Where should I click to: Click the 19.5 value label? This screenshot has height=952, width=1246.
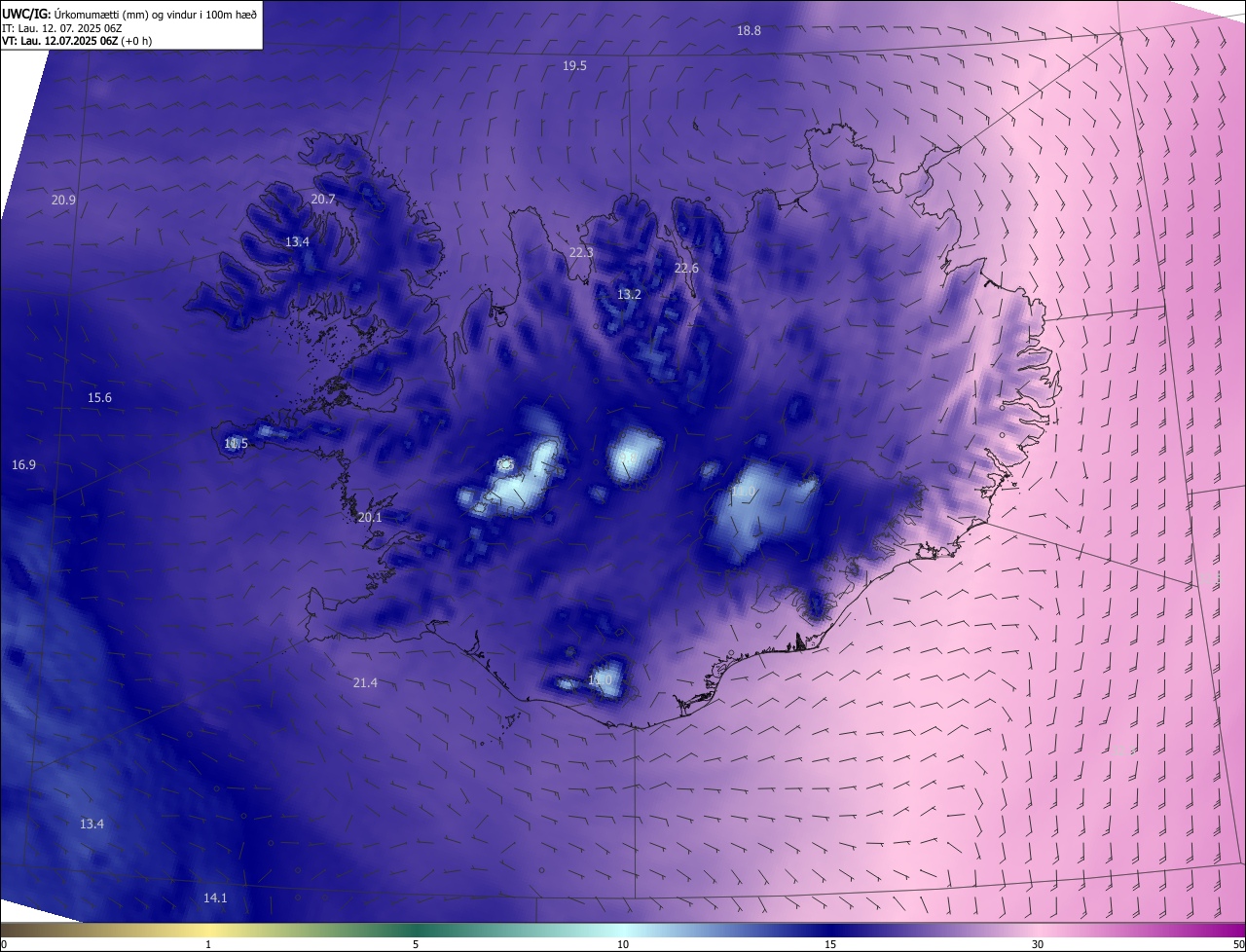click(x=574, y=66)
